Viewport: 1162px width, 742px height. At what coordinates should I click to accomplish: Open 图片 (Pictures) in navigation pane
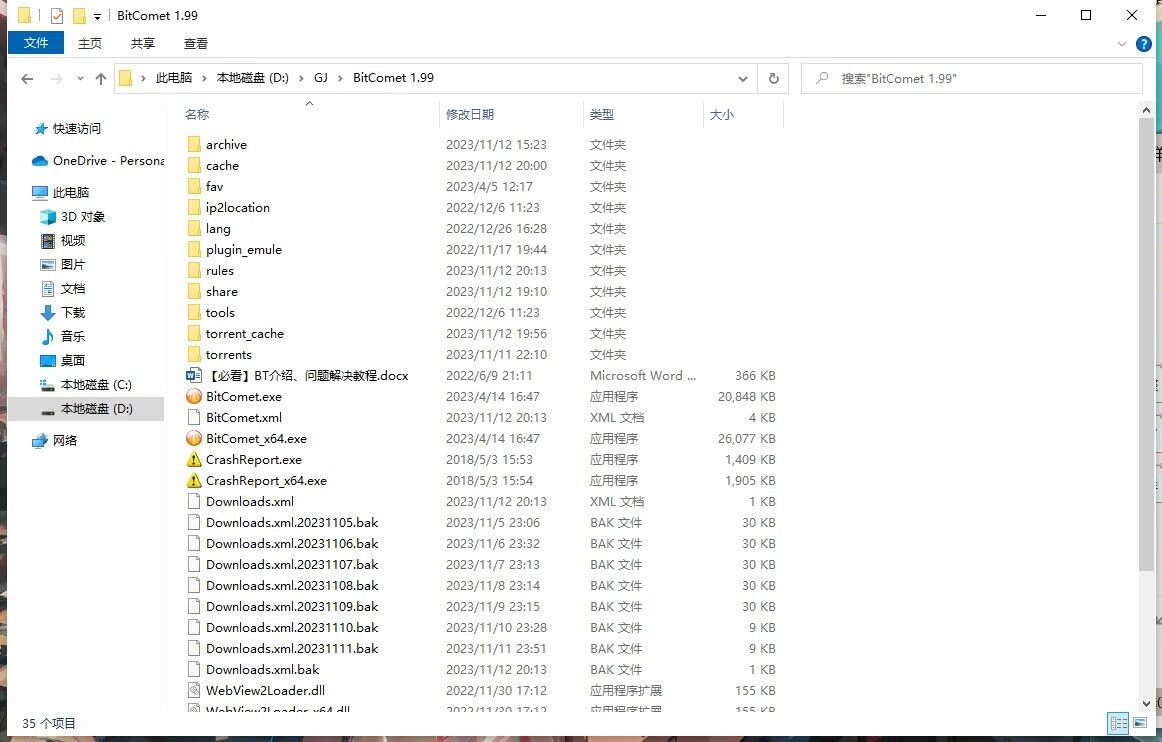(63, 265)
